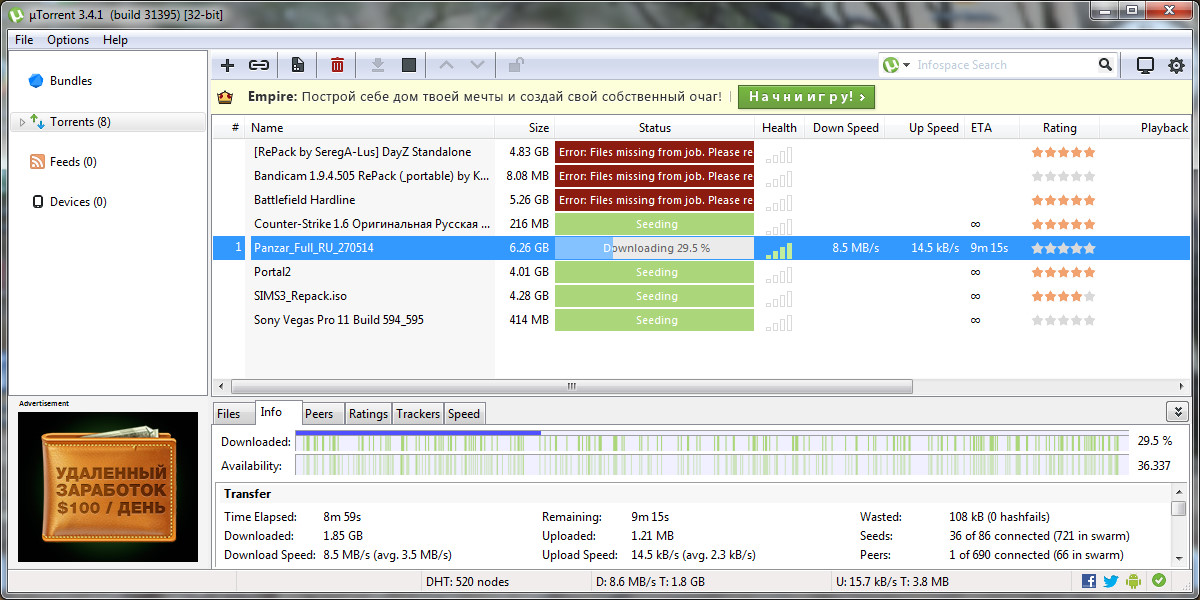1200x600 pixels.
Task: Switch to the Speed tab
Action: tap(464, 414)
